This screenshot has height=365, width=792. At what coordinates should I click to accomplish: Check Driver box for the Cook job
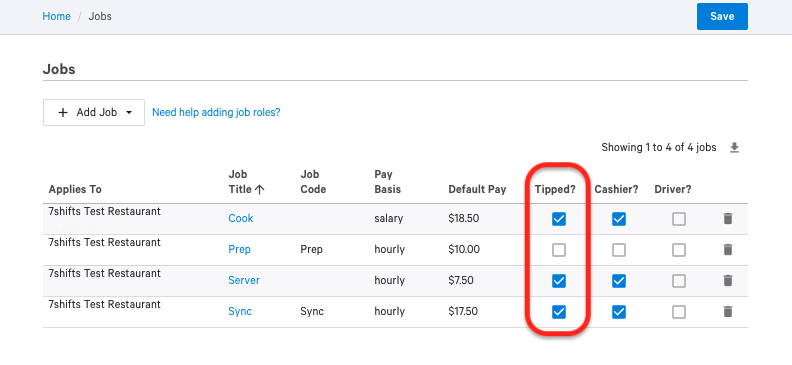tap(679, 219)
